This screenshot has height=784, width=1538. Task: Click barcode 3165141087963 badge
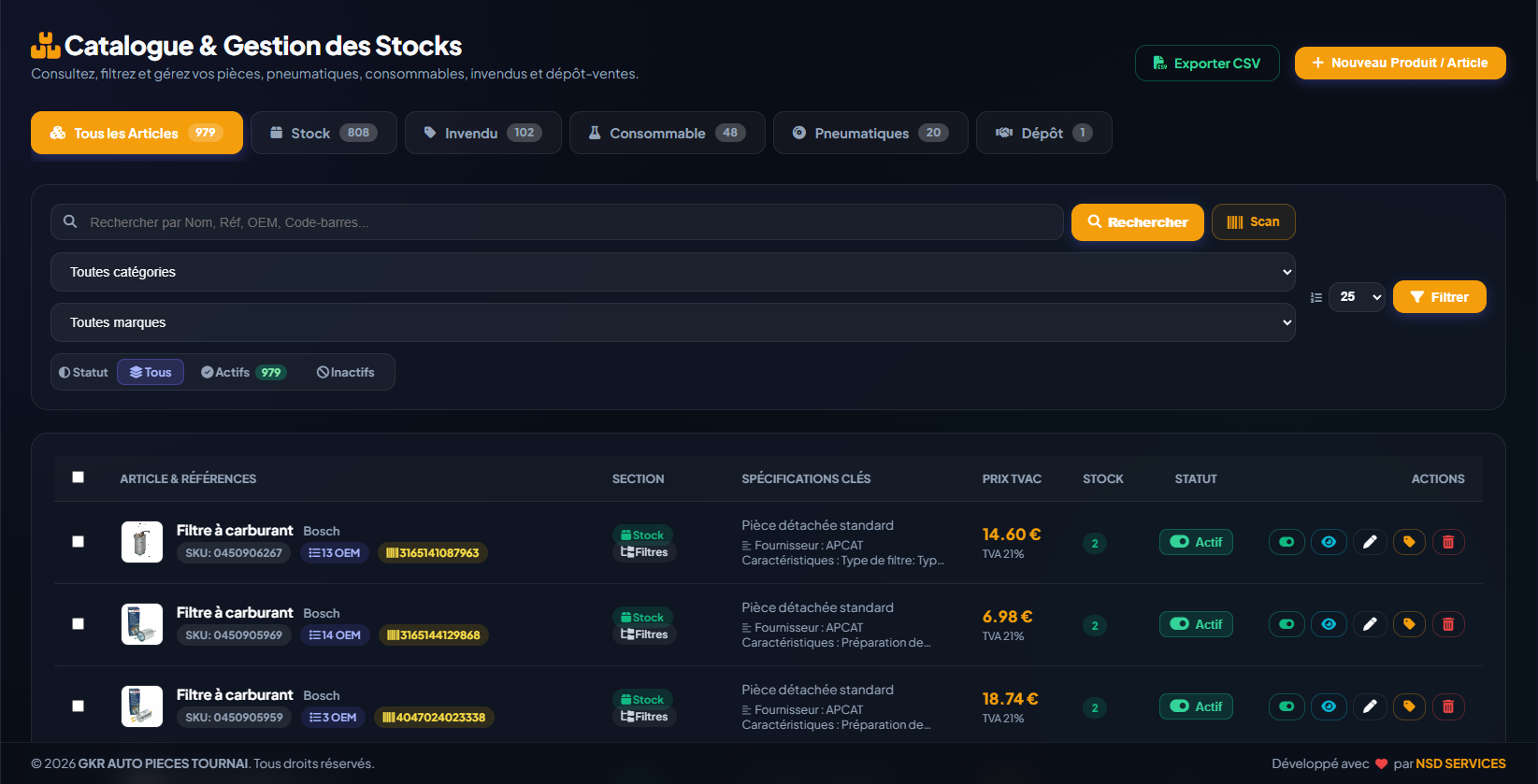[x=433, y=553]
